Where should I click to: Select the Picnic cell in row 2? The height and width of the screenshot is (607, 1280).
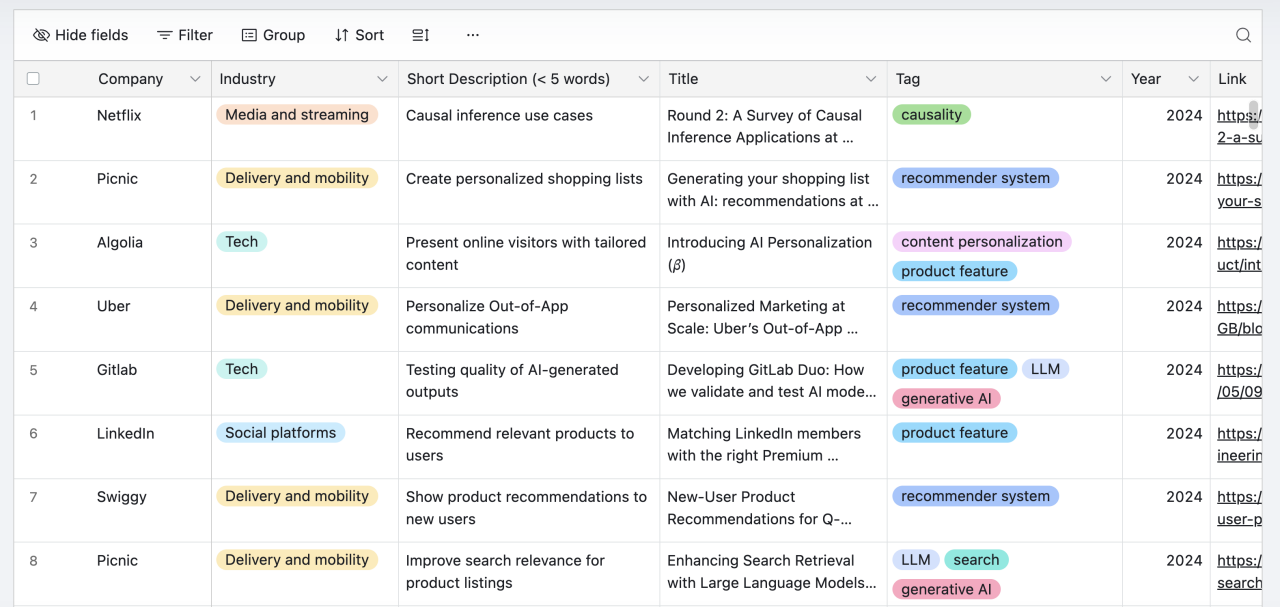tap(117, 179)
